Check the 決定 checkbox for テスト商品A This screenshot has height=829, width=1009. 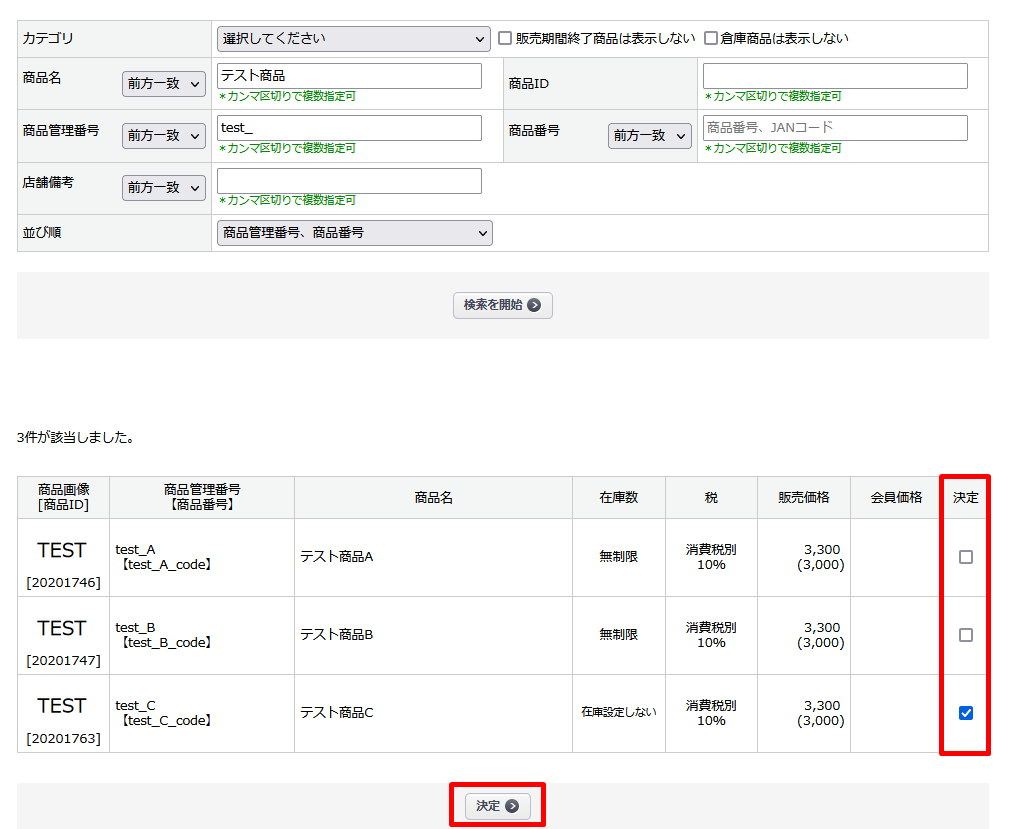click(x=965, y=557)
